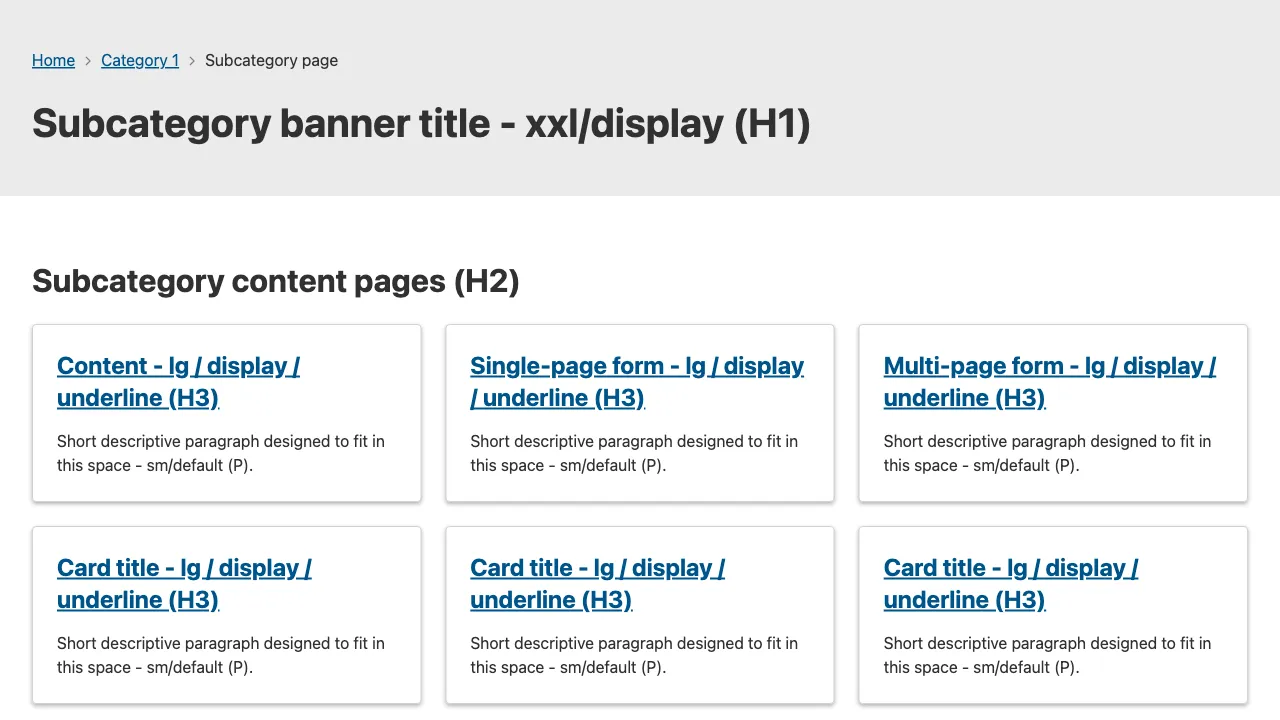1280x720 pixels.
Task: Click the paragraph in the first Card title card
Action: point(220,655)
